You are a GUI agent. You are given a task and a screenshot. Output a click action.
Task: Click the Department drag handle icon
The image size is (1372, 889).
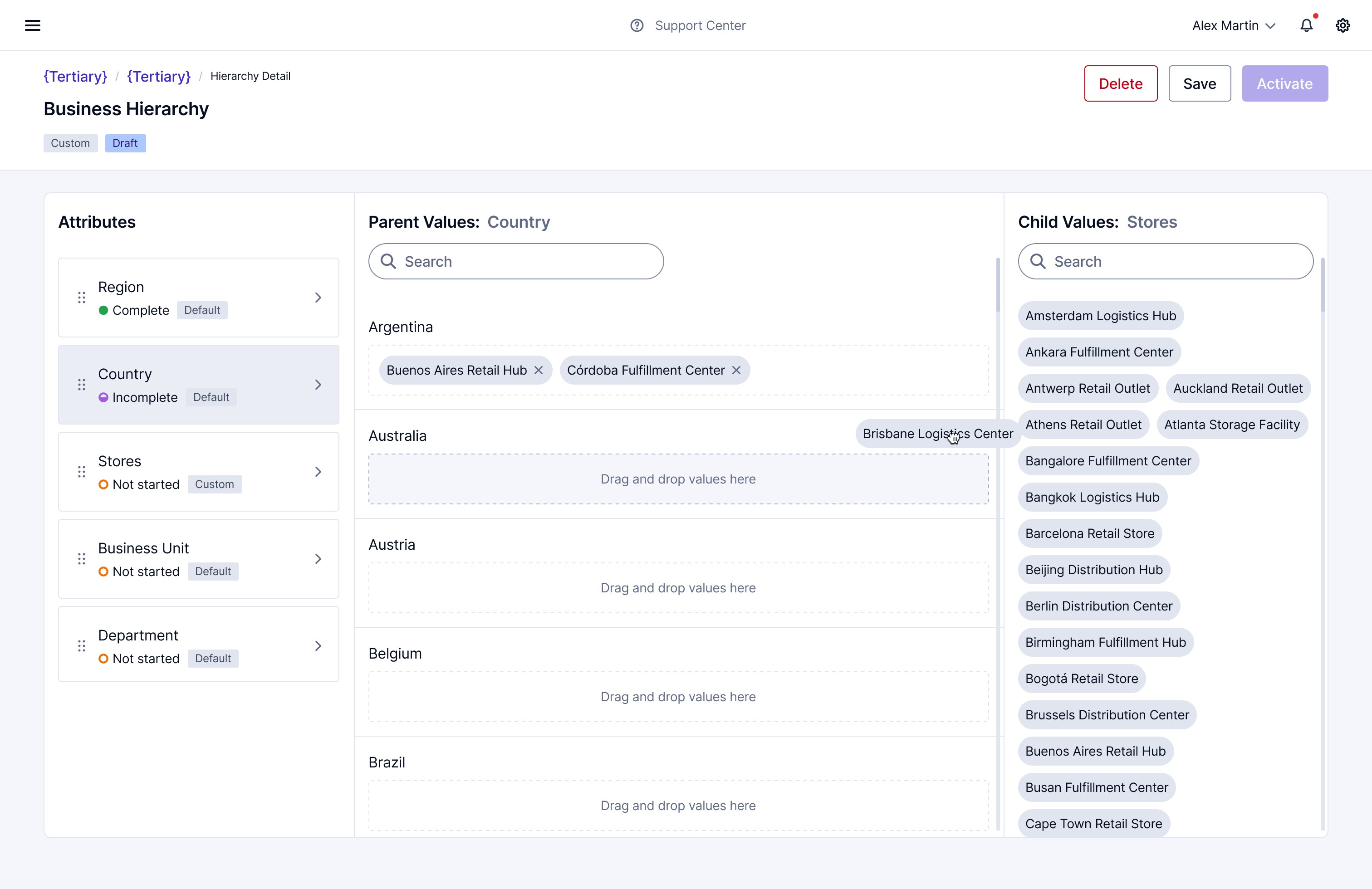pos(81,646)
